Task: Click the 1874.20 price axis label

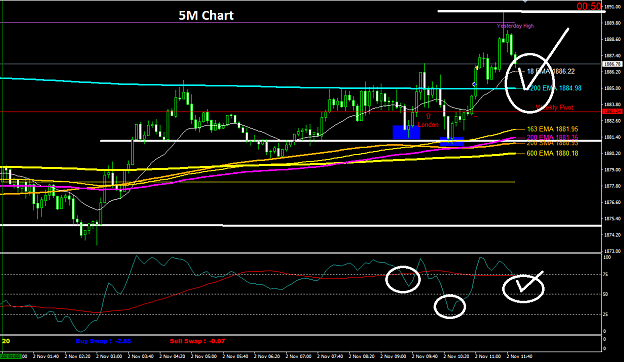Action: tap(613, 235)
